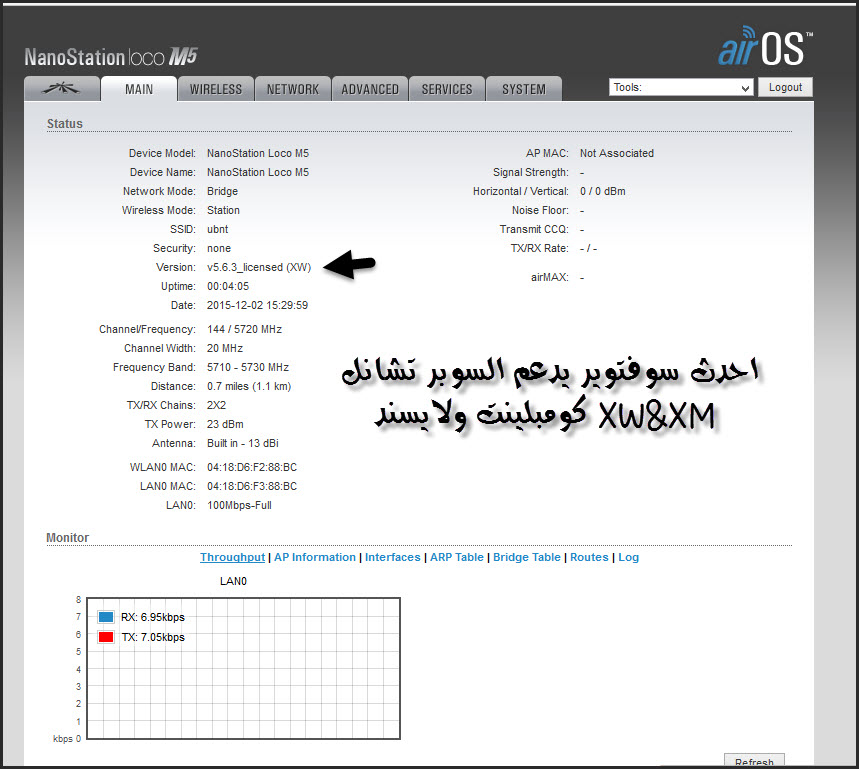Click the LAN0 throughput graph area
The width and height of the screenshot is (859, 769).
coord(244,669)
